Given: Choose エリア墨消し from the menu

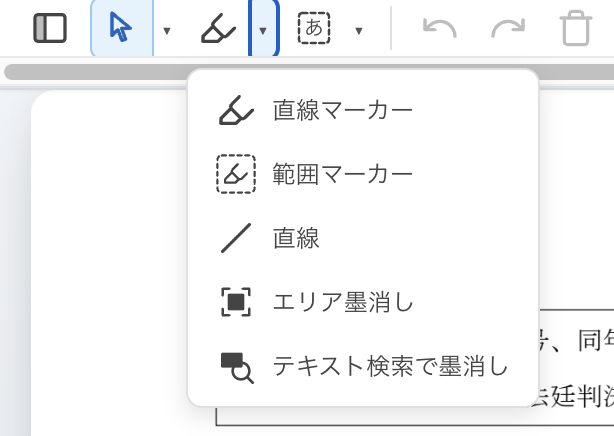Looking at the screenshot, I should click(363, 302).
